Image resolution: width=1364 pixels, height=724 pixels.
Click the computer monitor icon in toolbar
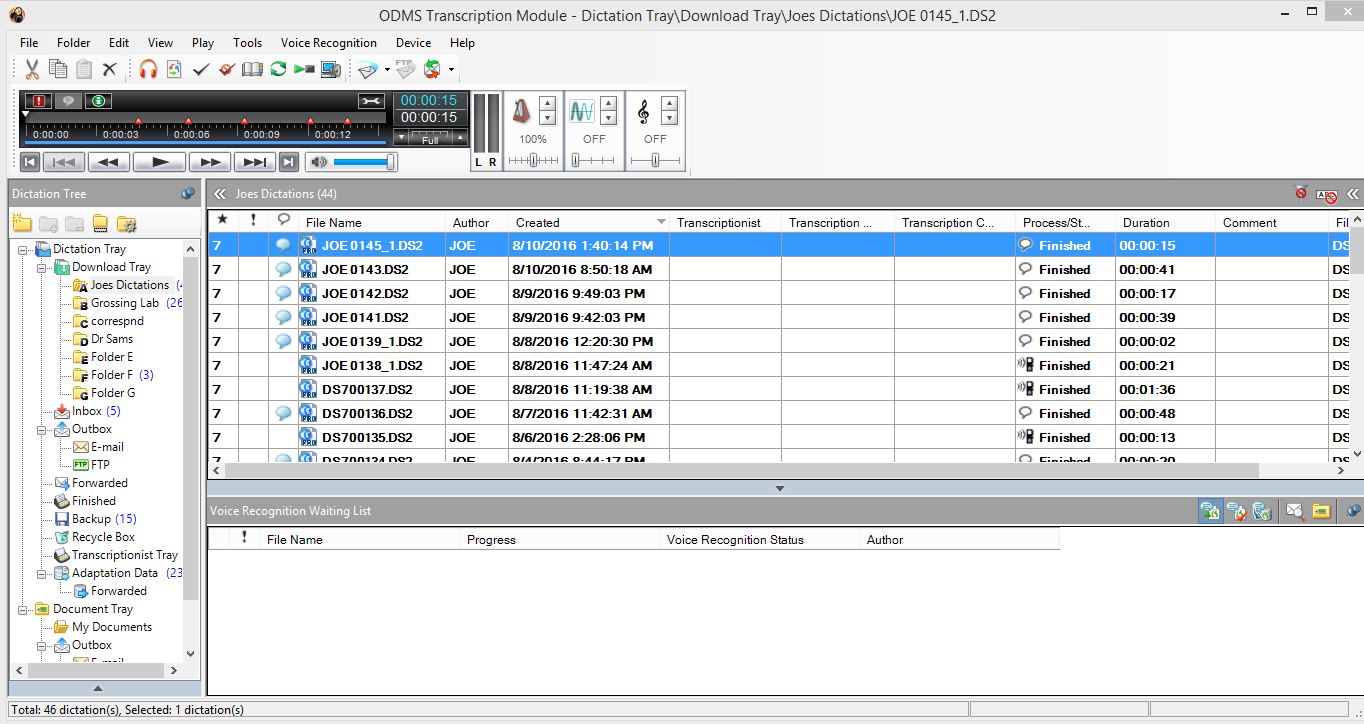coord(331,69)
